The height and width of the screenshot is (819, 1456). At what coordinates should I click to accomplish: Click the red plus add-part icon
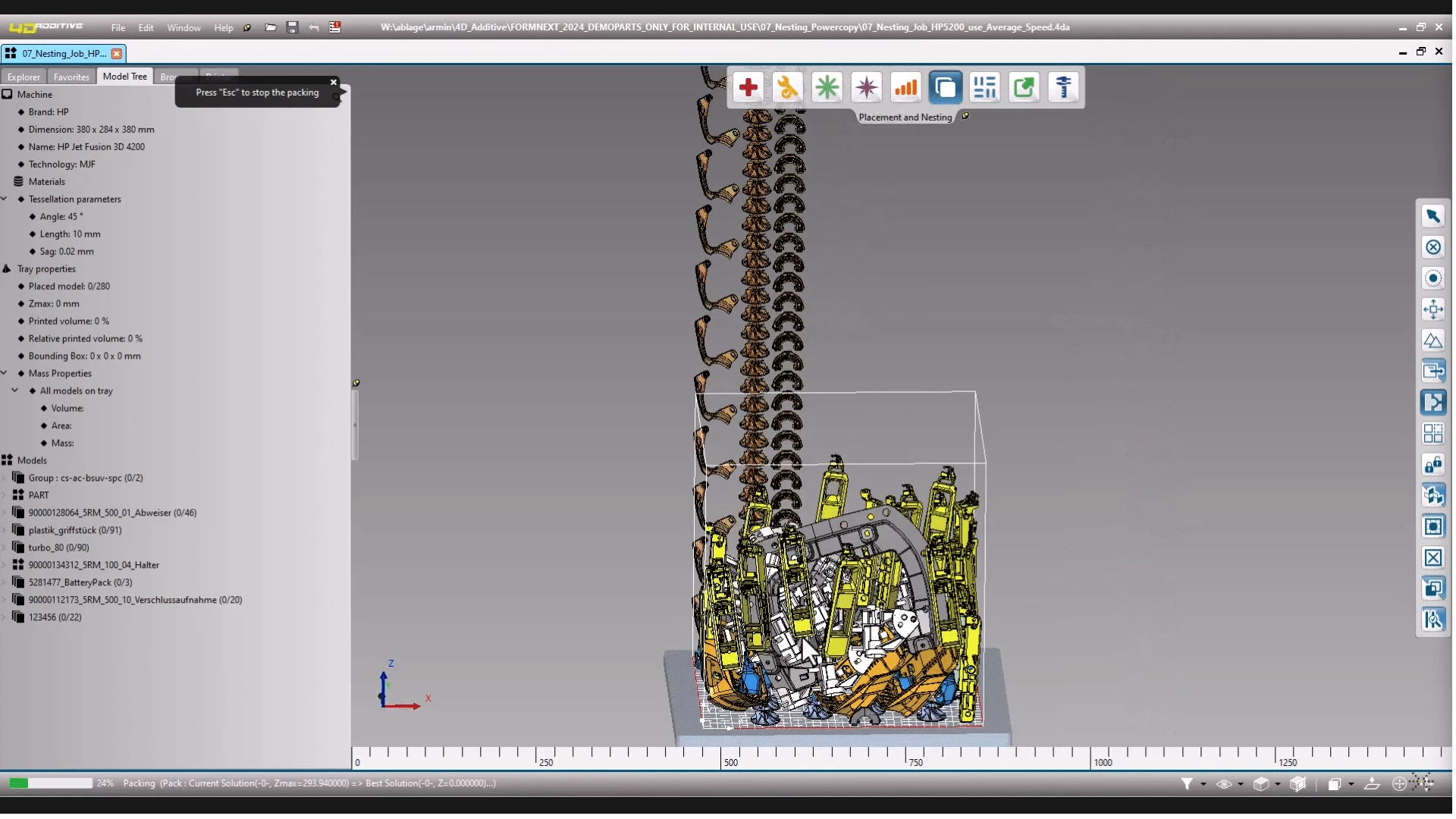748,87
